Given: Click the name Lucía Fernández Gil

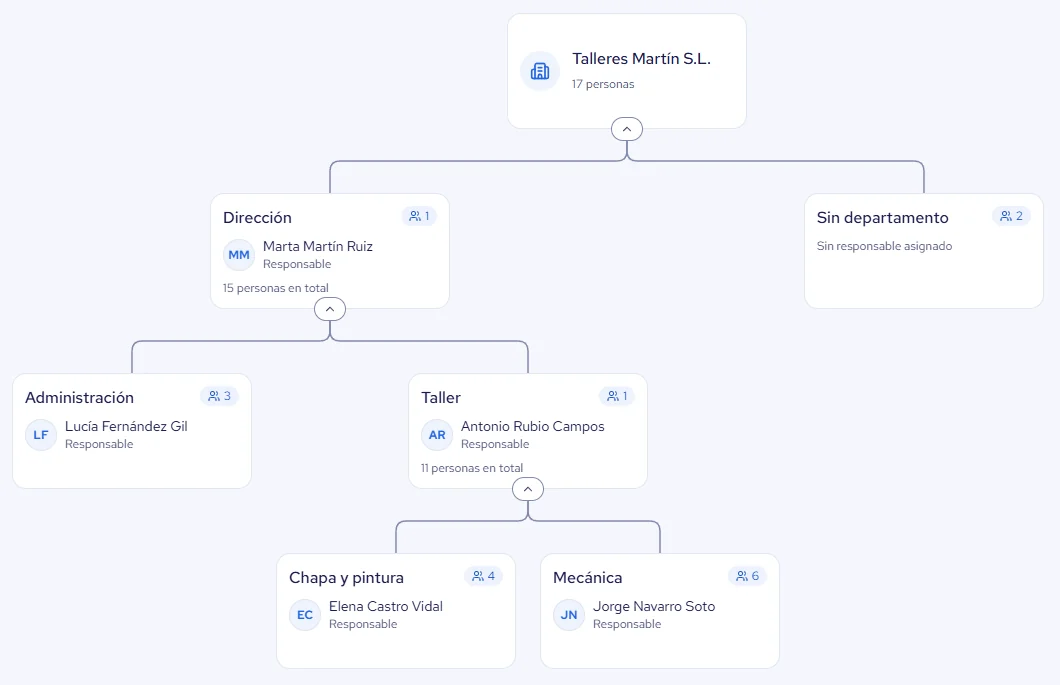Looking at the screenshot, I should point(126,426).
